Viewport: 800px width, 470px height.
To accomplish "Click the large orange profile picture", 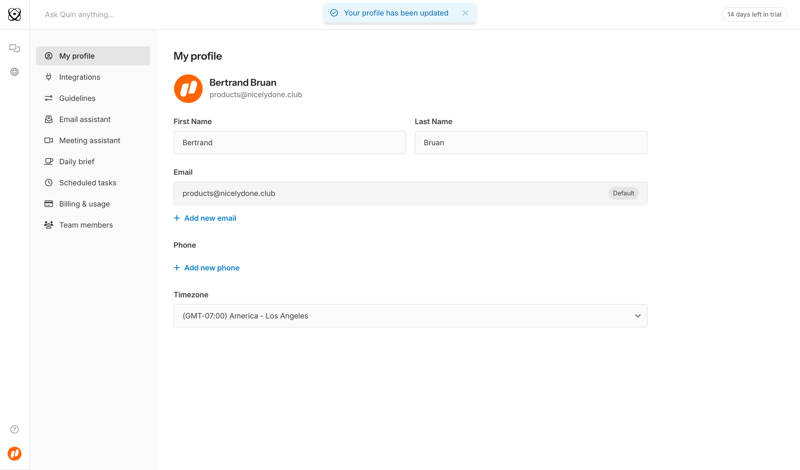I will [x=188, y=89].
